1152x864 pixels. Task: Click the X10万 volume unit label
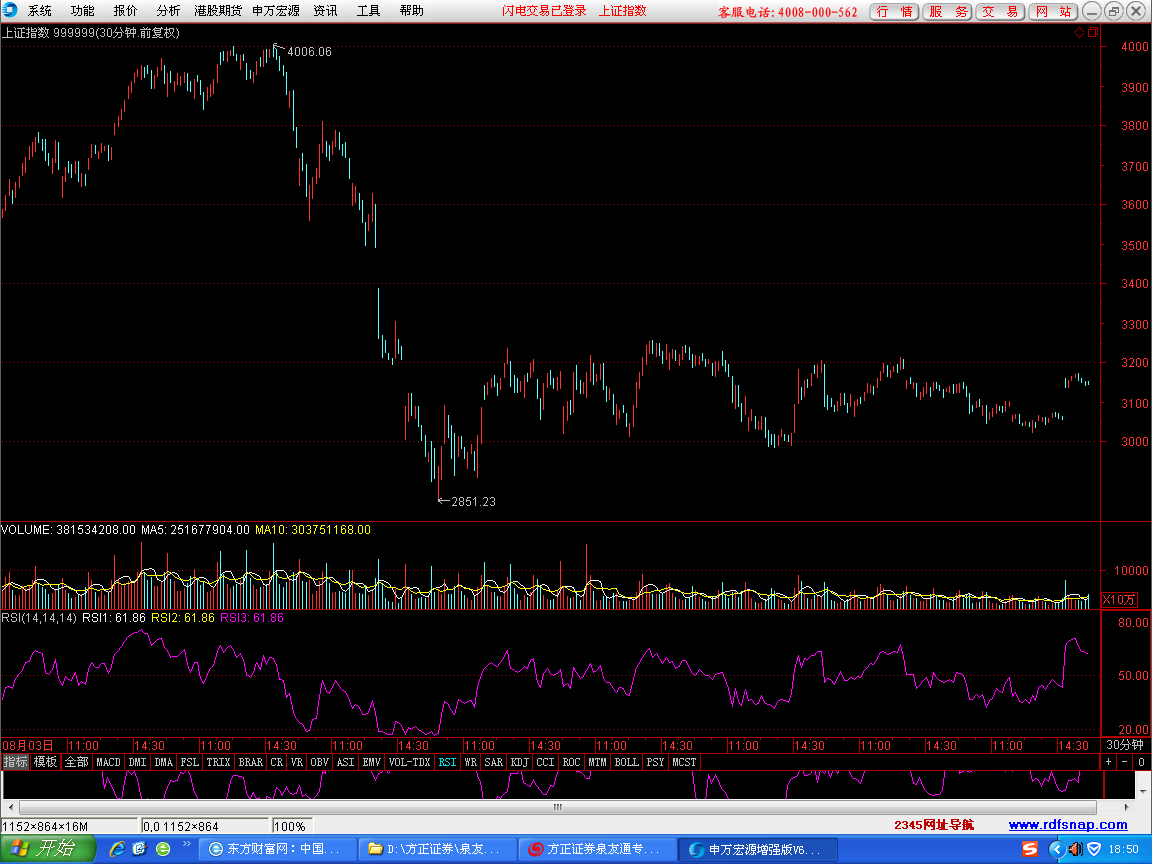(1119, 600)
